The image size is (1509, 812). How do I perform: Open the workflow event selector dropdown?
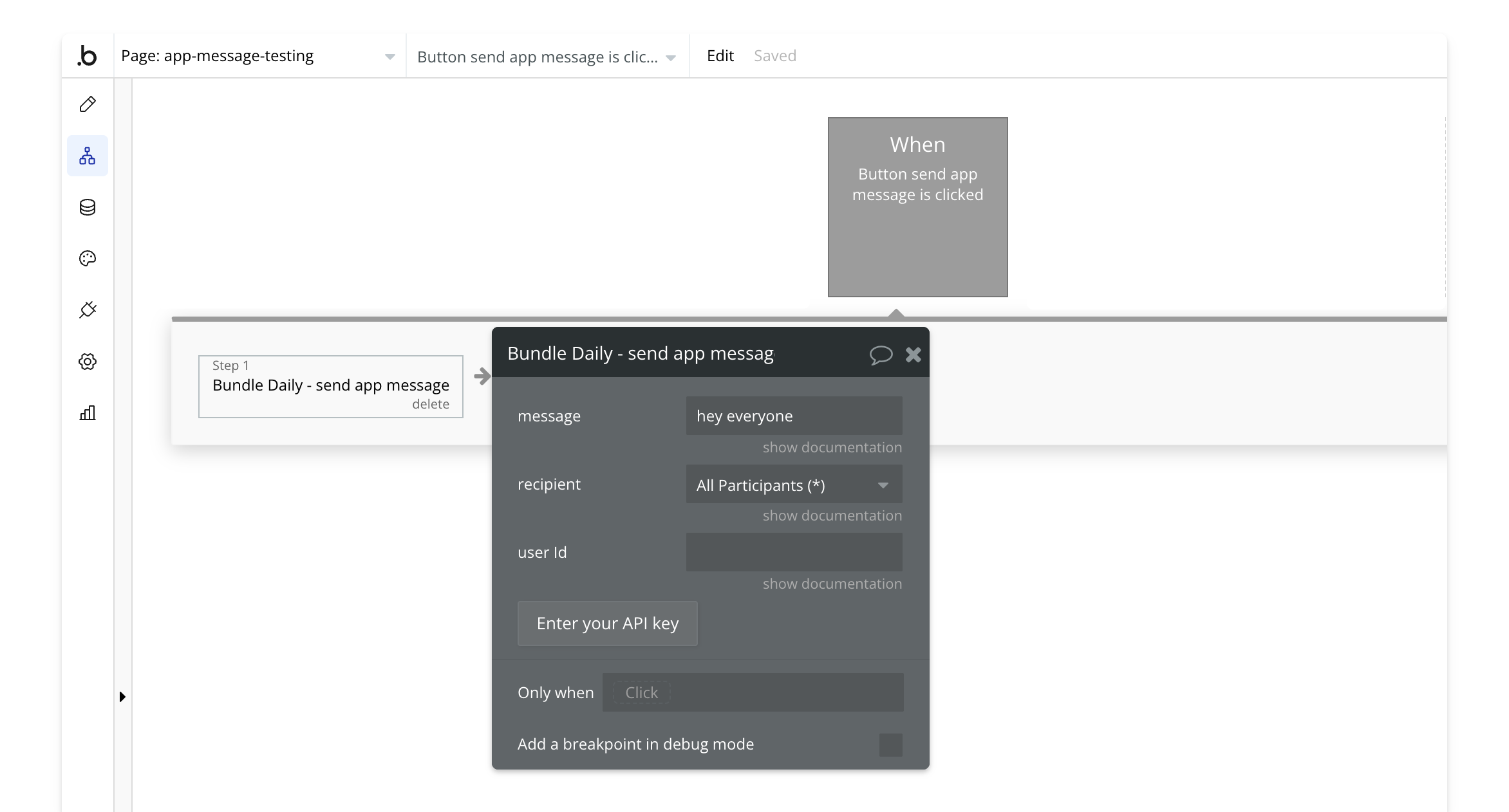[x=547, y=57]
